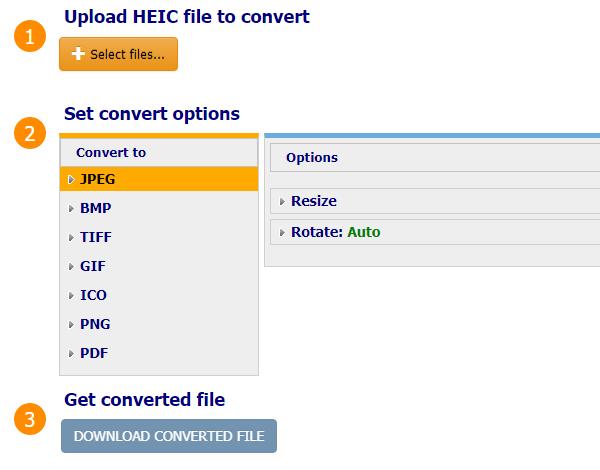Click the orange step 2 circle icon
600x470 pixels.
(30, 134)
